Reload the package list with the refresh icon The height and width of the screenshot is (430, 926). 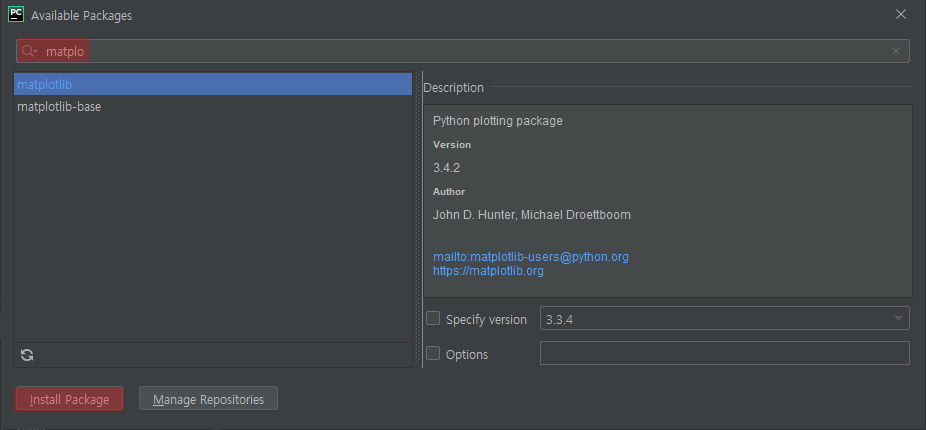[27, 355]
